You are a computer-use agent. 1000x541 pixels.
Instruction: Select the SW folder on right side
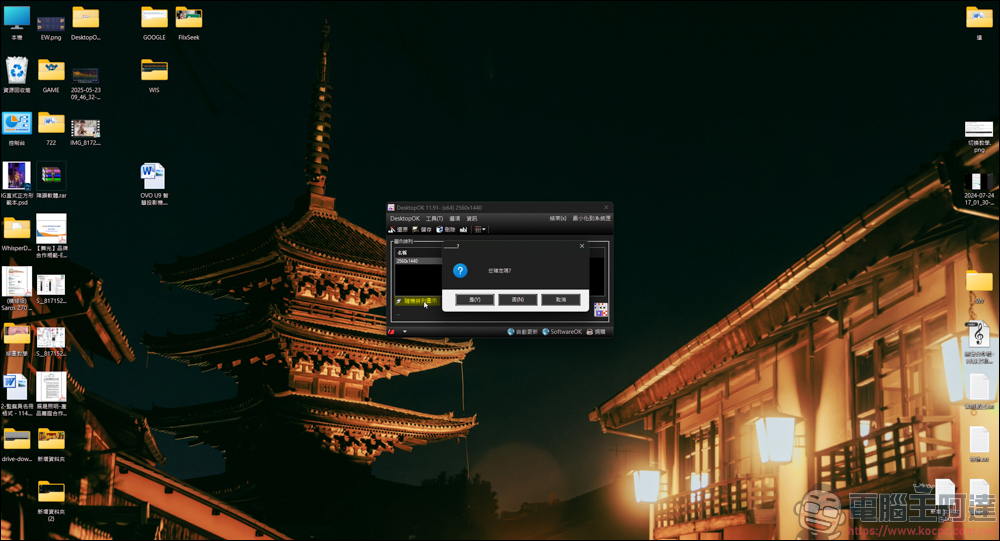coord(979,287)
